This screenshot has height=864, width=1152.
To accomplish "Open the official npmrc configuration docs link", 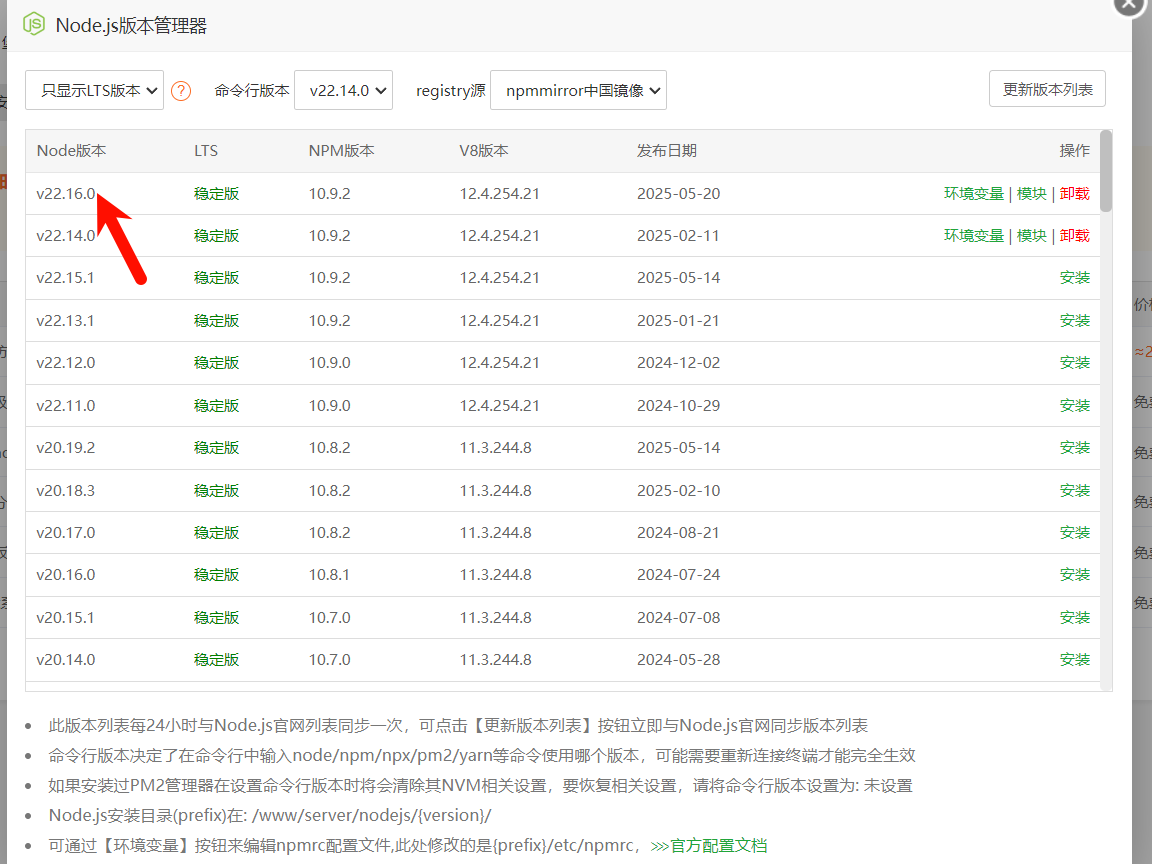I will (x=709, y=846).
